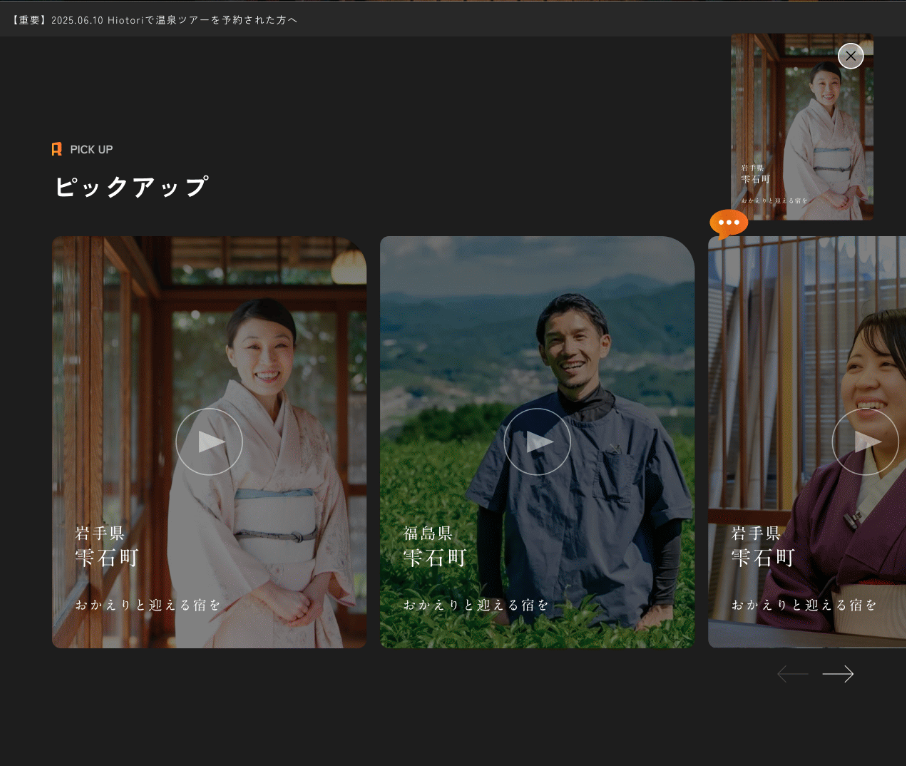Go to next carousel slide with right arrow
This screenshot has height=766, width=906.
click(x=838, y=674)
